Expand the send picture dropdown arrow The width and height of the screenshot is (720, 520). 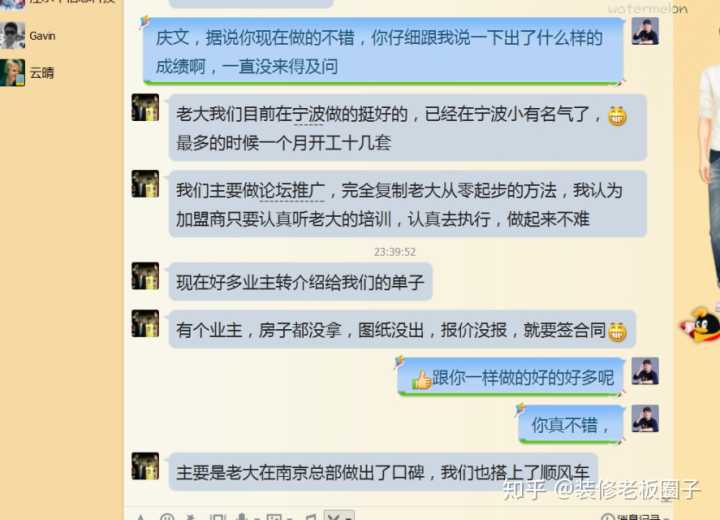click(290, 518)
